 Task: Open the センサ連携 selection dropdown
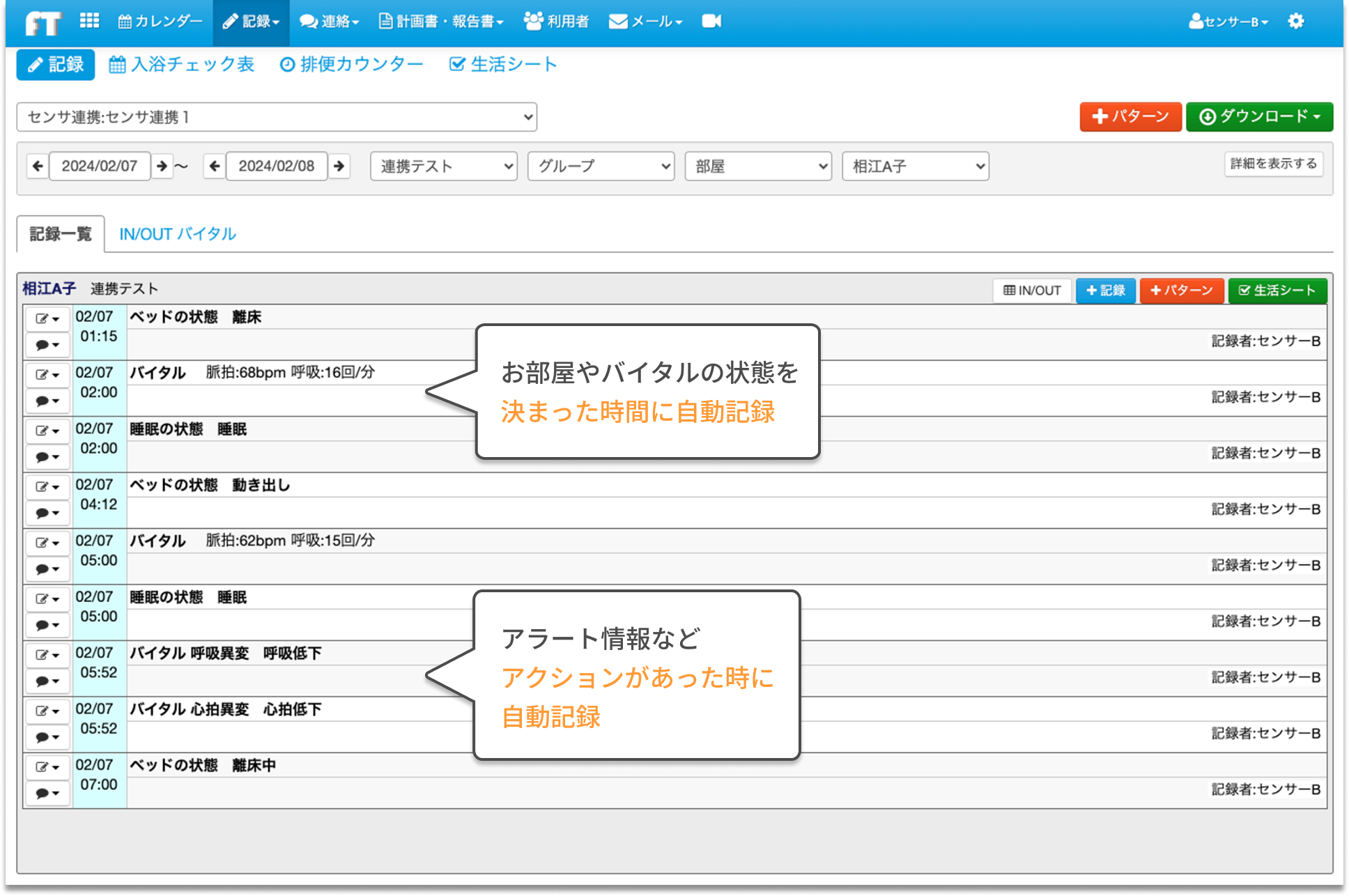[277, 116]
